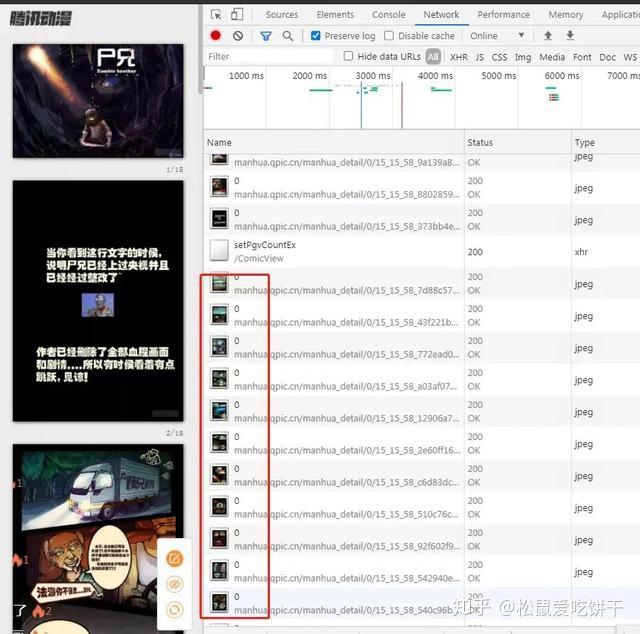Click the orange refresh icon on comic page
Screen dimensions: 640x634
[175, 610]
